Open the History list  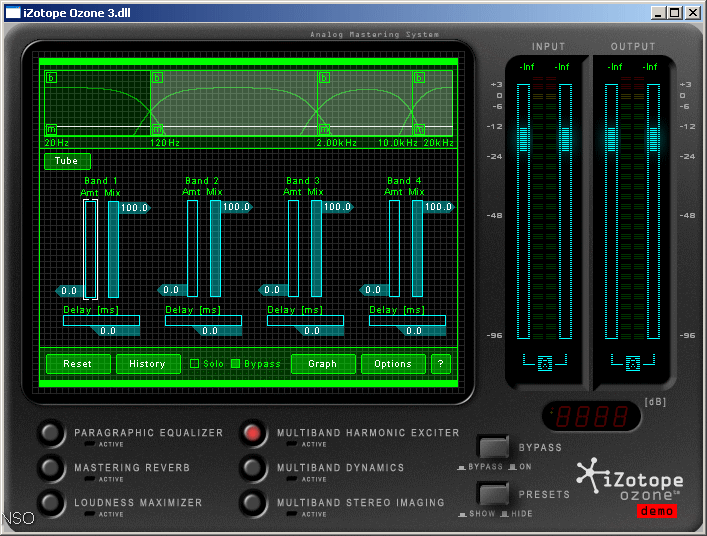coord(148,364)
